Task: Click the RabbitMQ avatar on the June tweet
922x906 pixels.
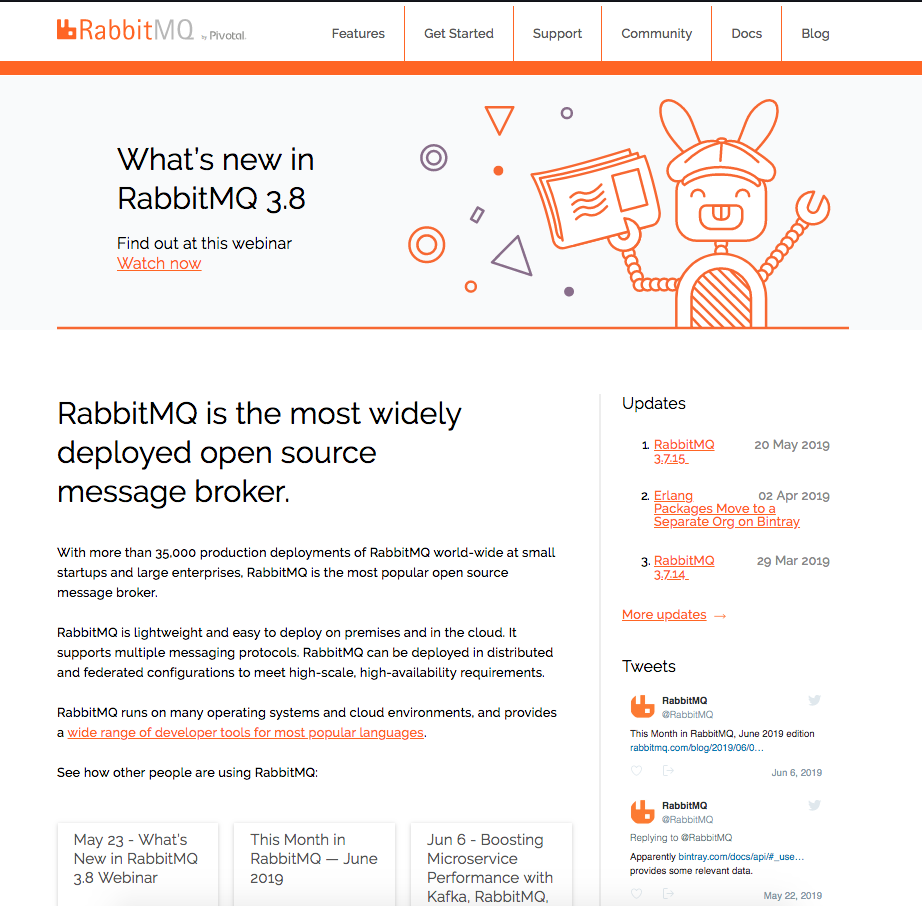Action: (x=642, y=707)
